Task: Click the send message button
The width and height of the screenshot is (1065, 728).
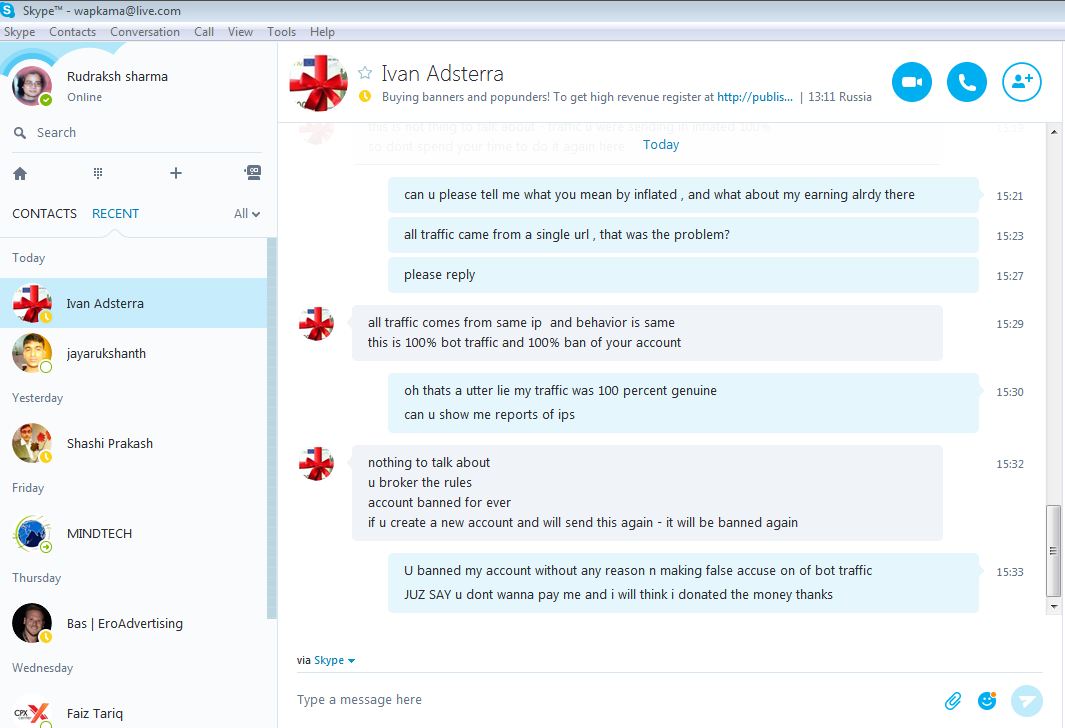Action: (1026, 701)
